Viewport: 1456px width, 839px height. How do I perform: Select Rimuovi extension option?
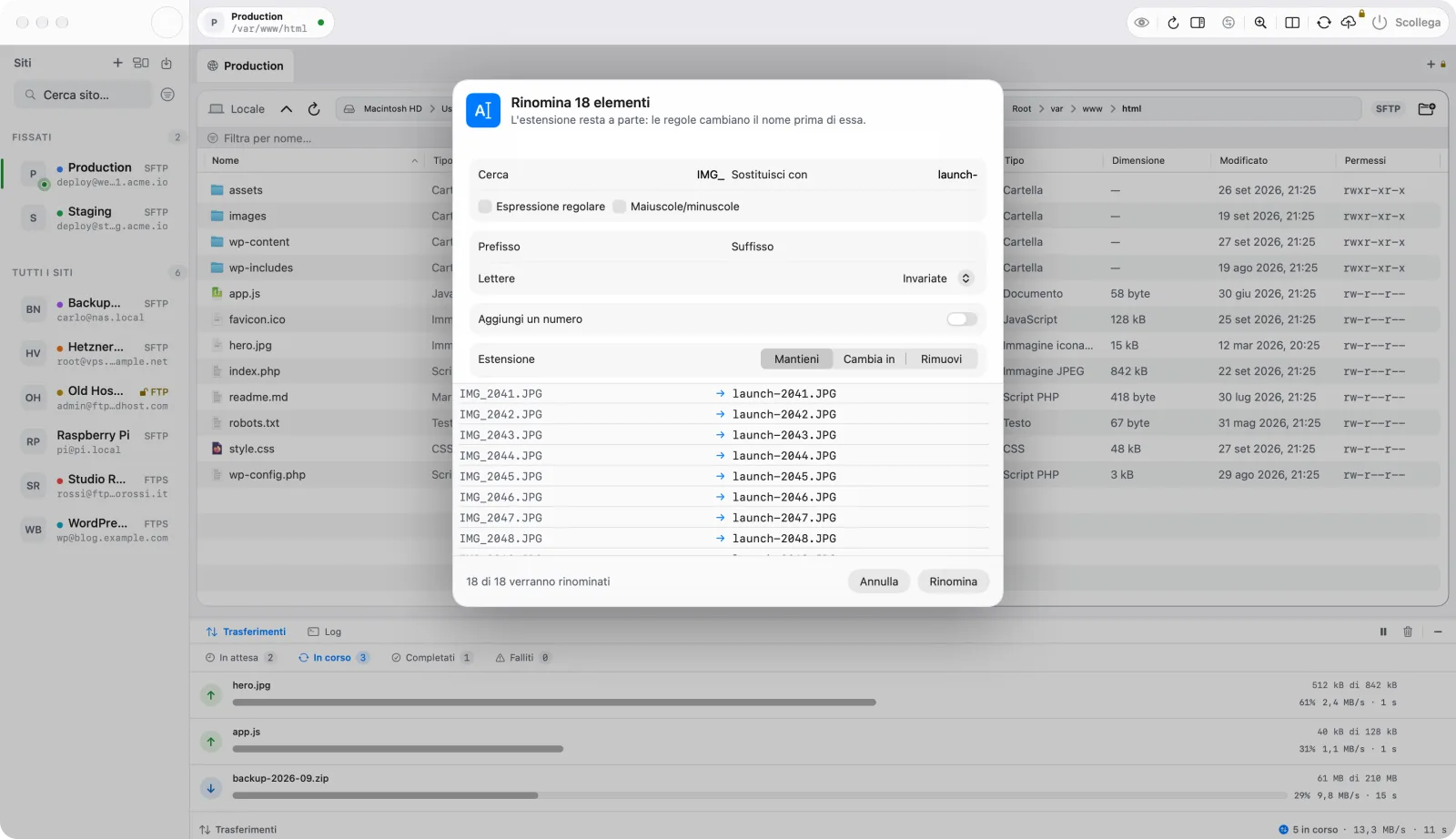[x=941, y=359]
